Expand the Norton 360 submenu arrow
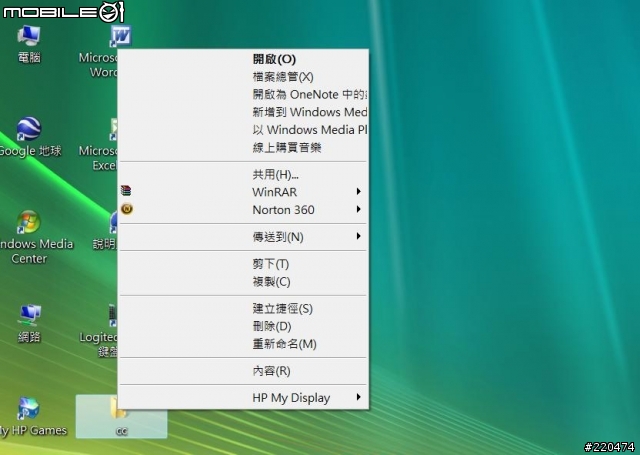 pyautogui.click(x=358, y=209)
